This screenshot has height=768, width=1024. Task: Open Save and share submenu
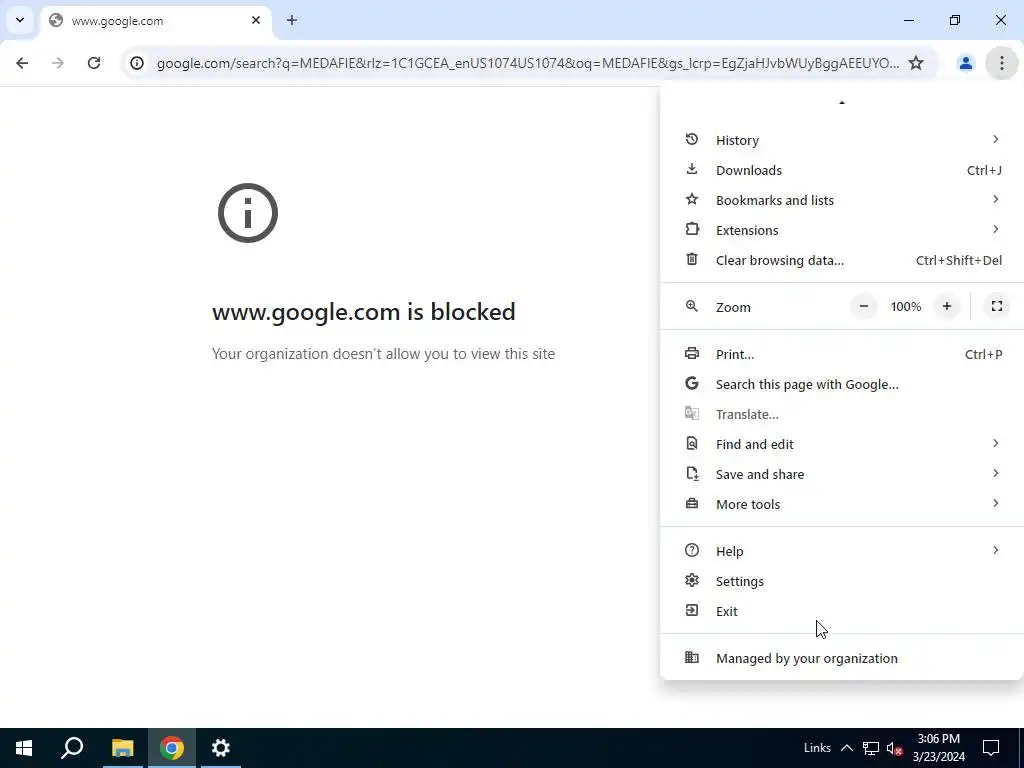pyautogui.click(x=842, y=474)
